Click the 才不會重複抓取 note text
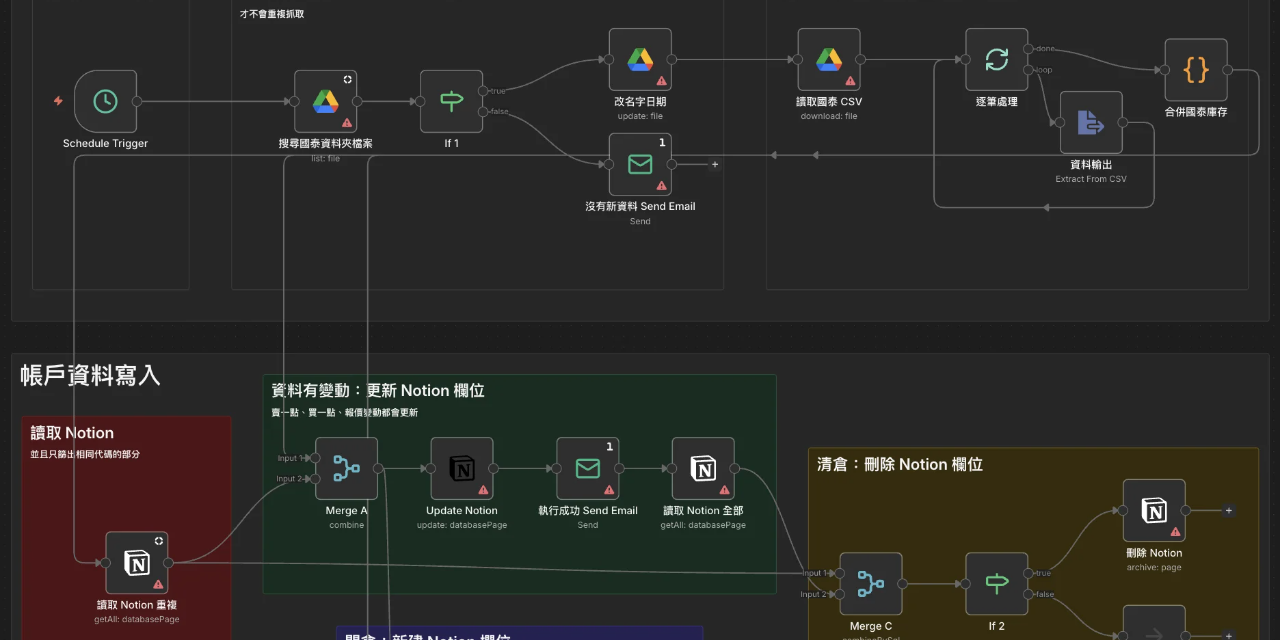 (x=272, y=14)
